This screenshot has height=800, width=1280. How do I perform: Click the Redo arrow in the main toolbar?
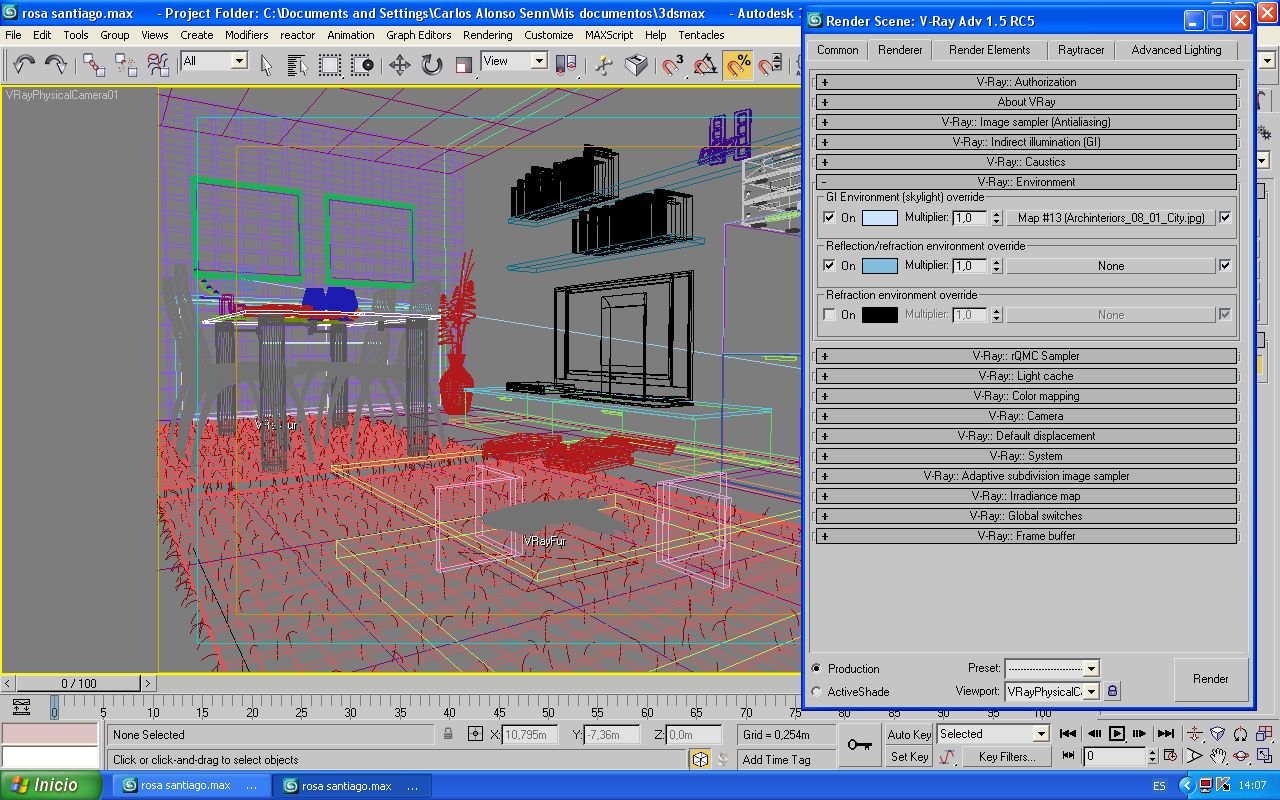pos(55,66)
